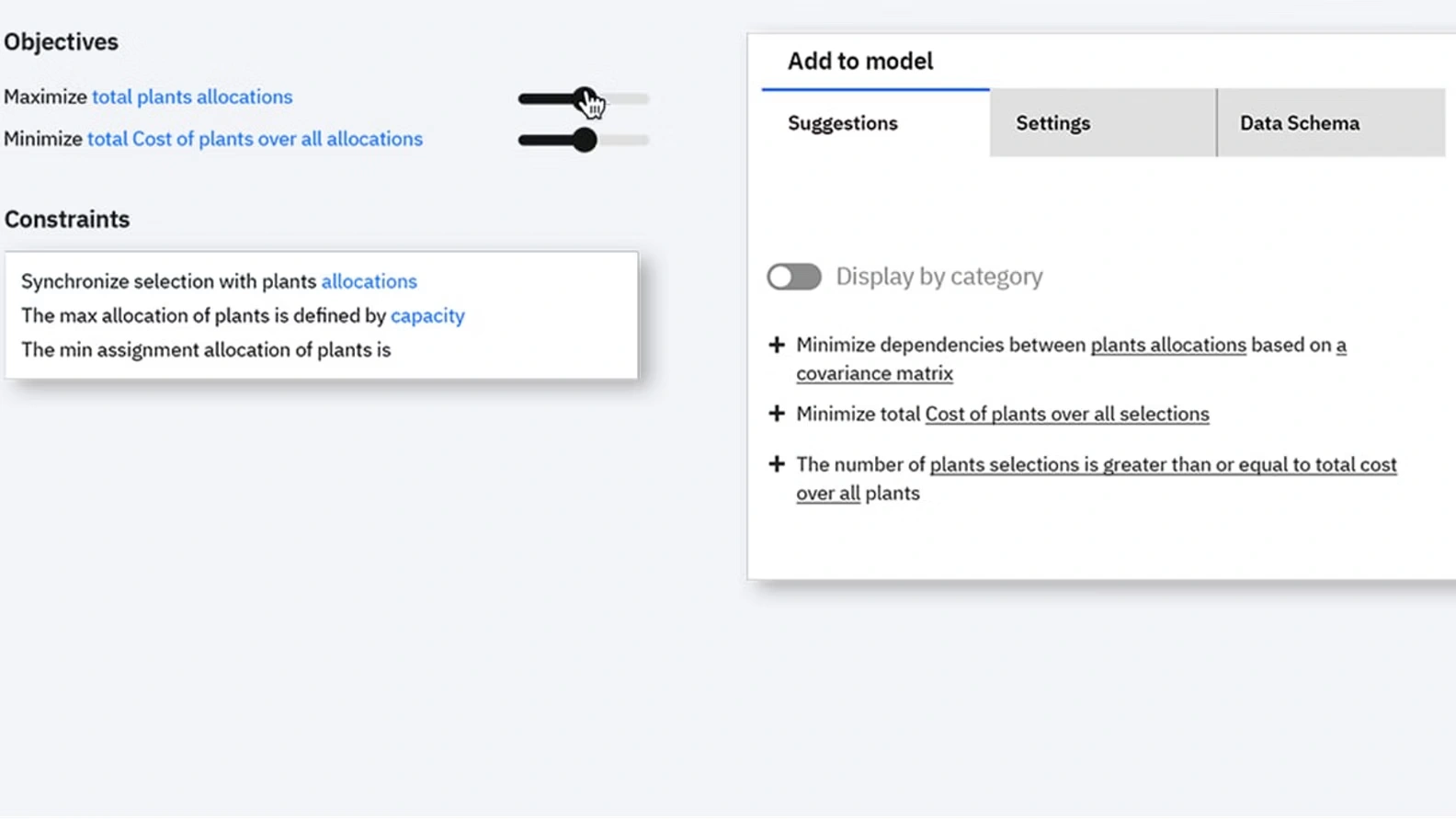Click the underlined Cost of plants over all selections term
This screenshot has width=1456, height=819.
tap(1066, 414)
